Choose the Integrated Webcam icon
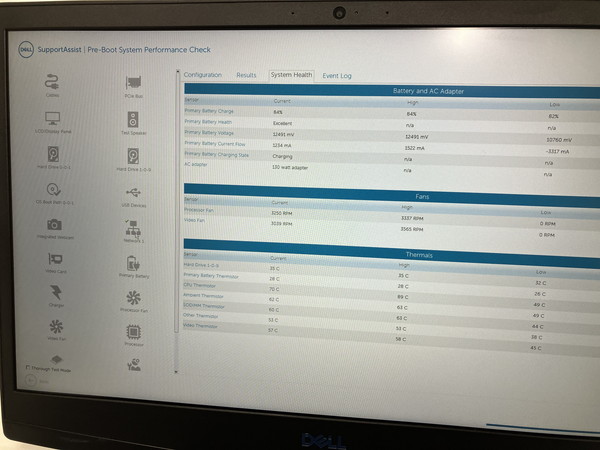Image resolution: width=600 pixels, height=450 pixels. coord(54,225)
